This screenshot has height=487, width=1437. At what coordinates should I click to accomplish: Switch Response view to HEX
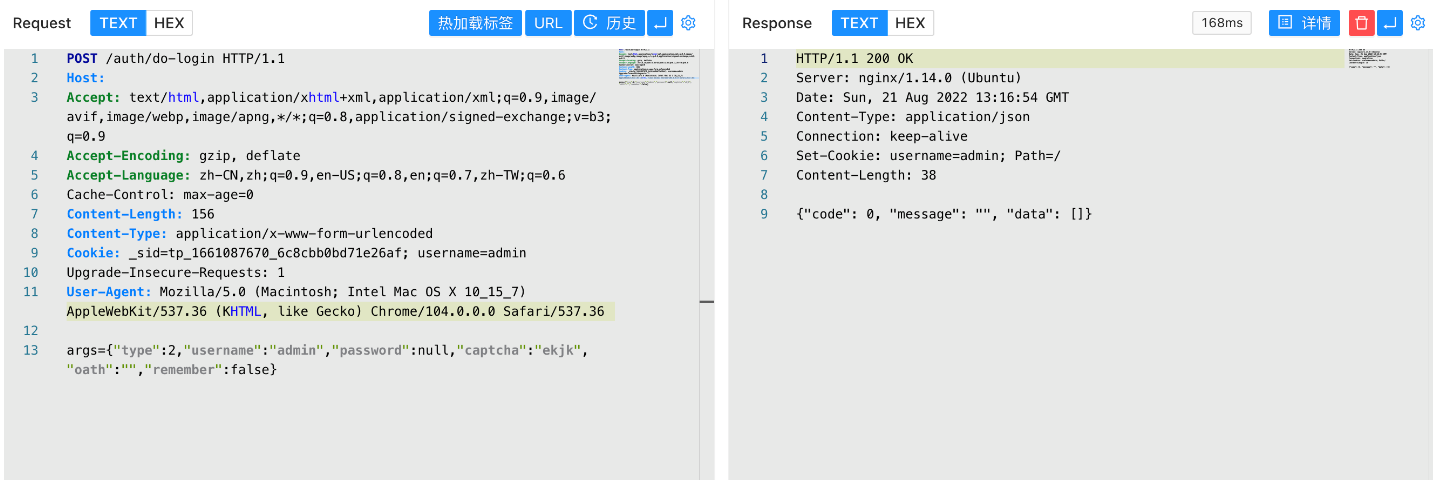coord(910,23)
